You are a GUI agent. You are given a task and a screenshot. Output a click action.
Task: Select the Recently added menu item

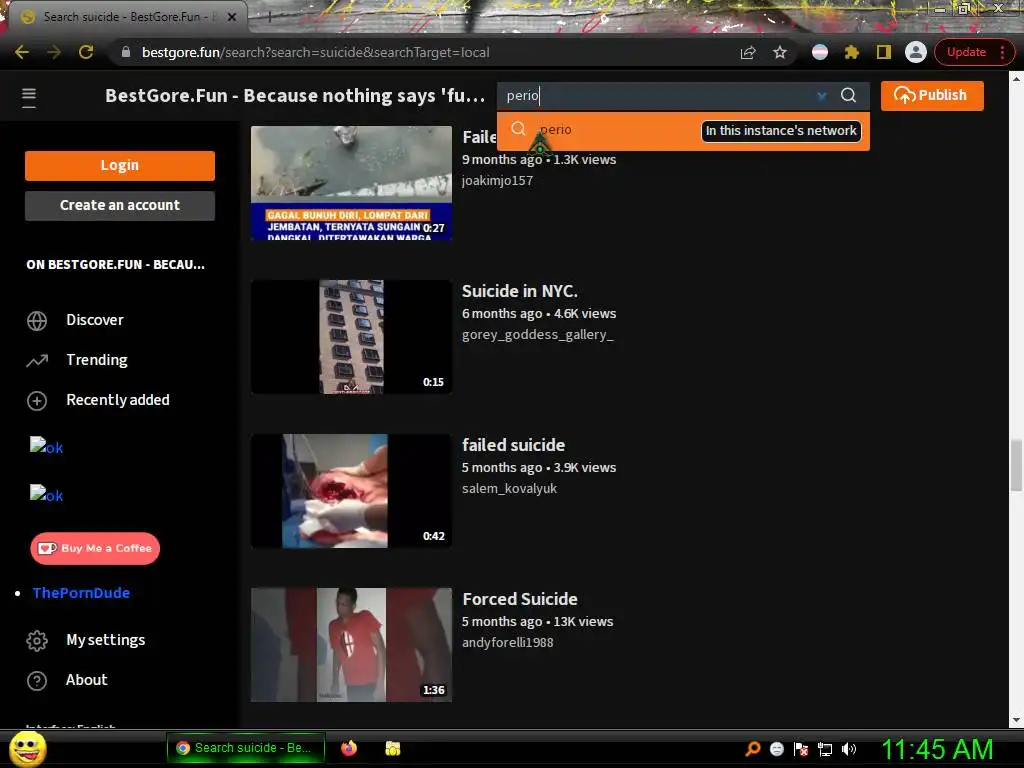click(118, 400)
